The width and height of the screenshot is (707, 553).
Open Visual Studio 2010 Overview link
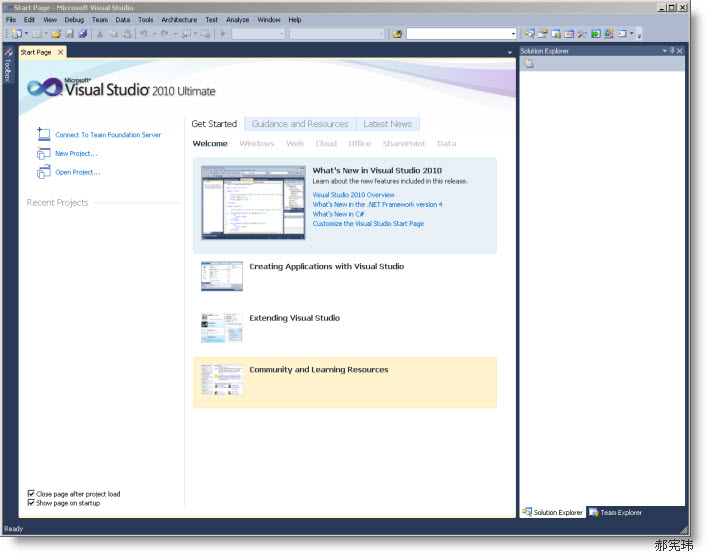(353, 195)
